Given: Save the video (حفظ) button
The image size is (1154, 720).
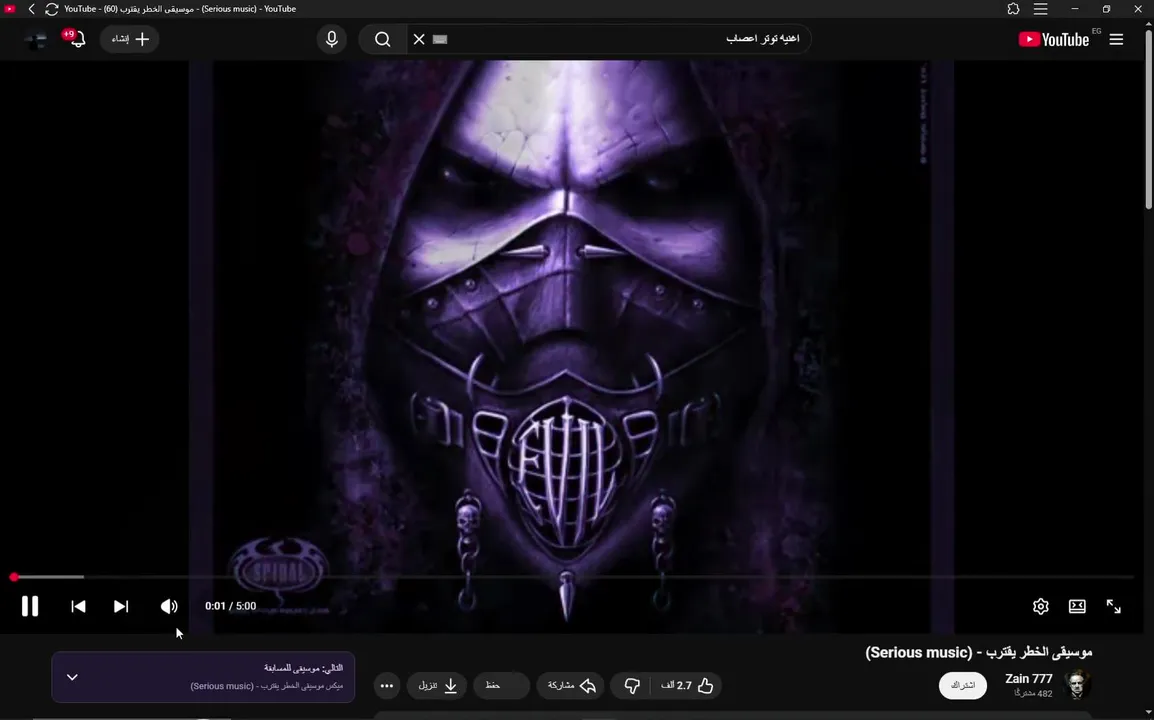Looking at the screenshot, I should coord(501,685).
